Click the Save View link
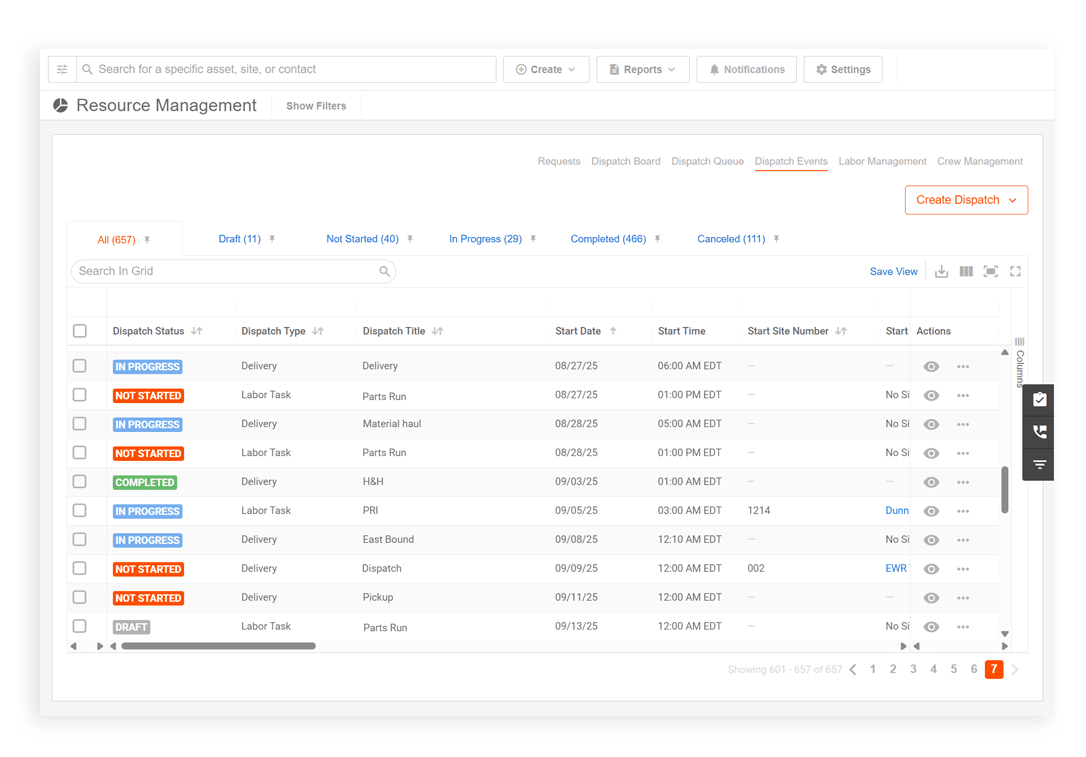This screenshot has height=757, width=1086. (893, 271)
